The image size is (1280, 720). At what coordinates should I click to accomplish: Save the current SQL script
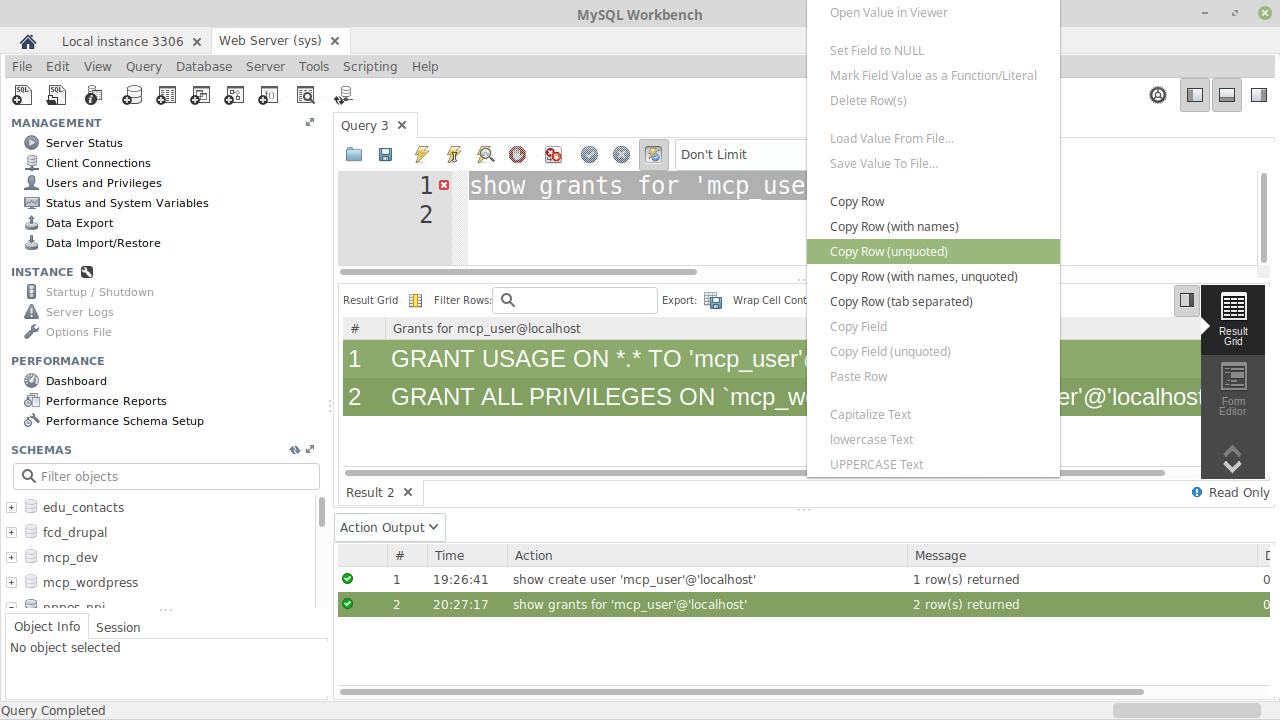(x=385, y=155)
